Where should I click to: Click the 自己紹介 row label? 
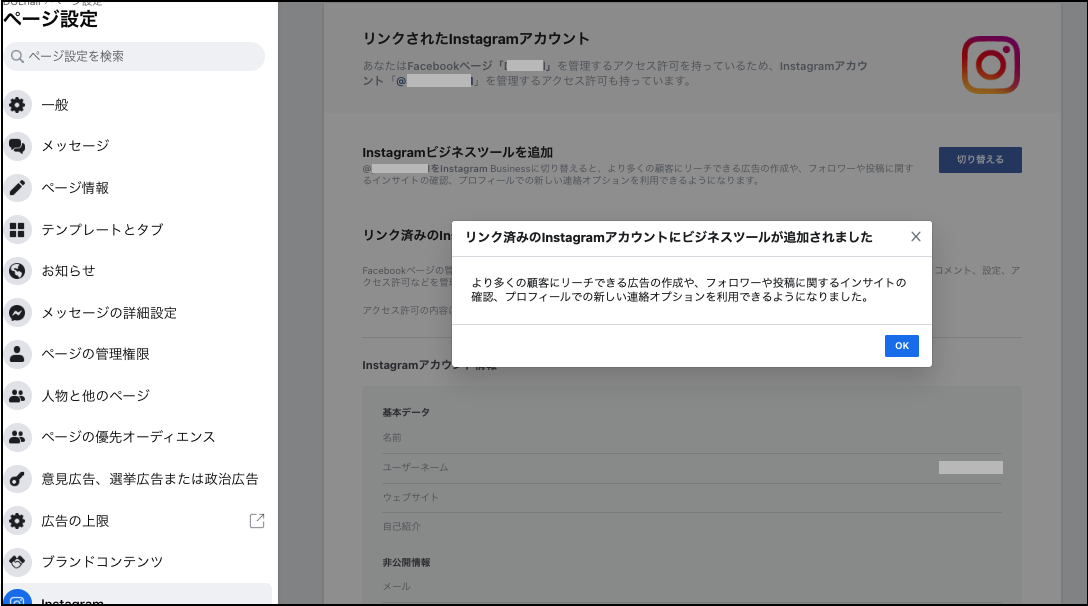coord(402,526)
